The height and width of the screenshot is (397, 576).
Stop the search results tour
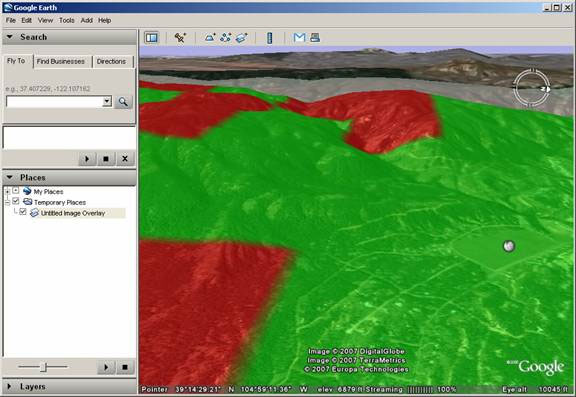pyautogui.click(x=106, y=159)
